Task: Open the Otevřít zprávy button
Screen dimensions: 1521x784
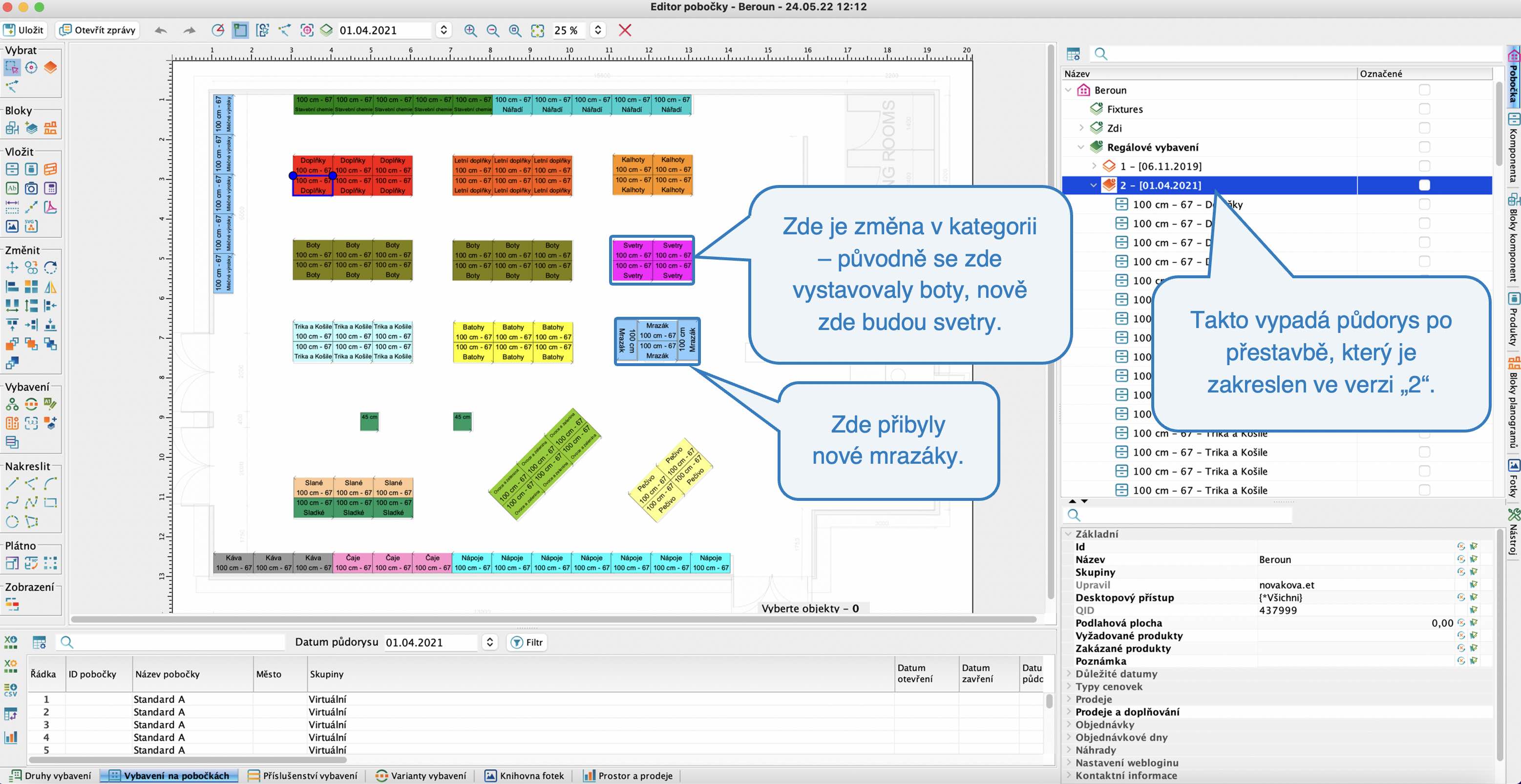Action: (x=98, y=30)
